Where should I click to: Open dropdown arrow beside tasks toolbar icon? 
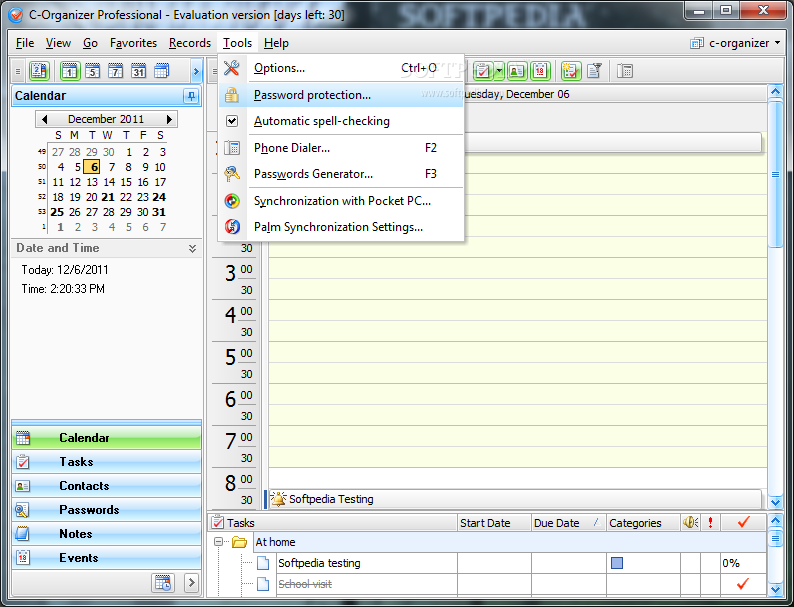pos(499,71)
